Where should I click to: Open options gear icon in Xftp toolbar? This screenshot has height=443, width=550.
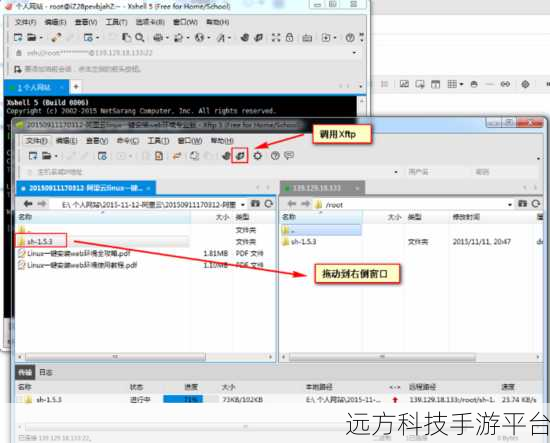click(257, 155)
